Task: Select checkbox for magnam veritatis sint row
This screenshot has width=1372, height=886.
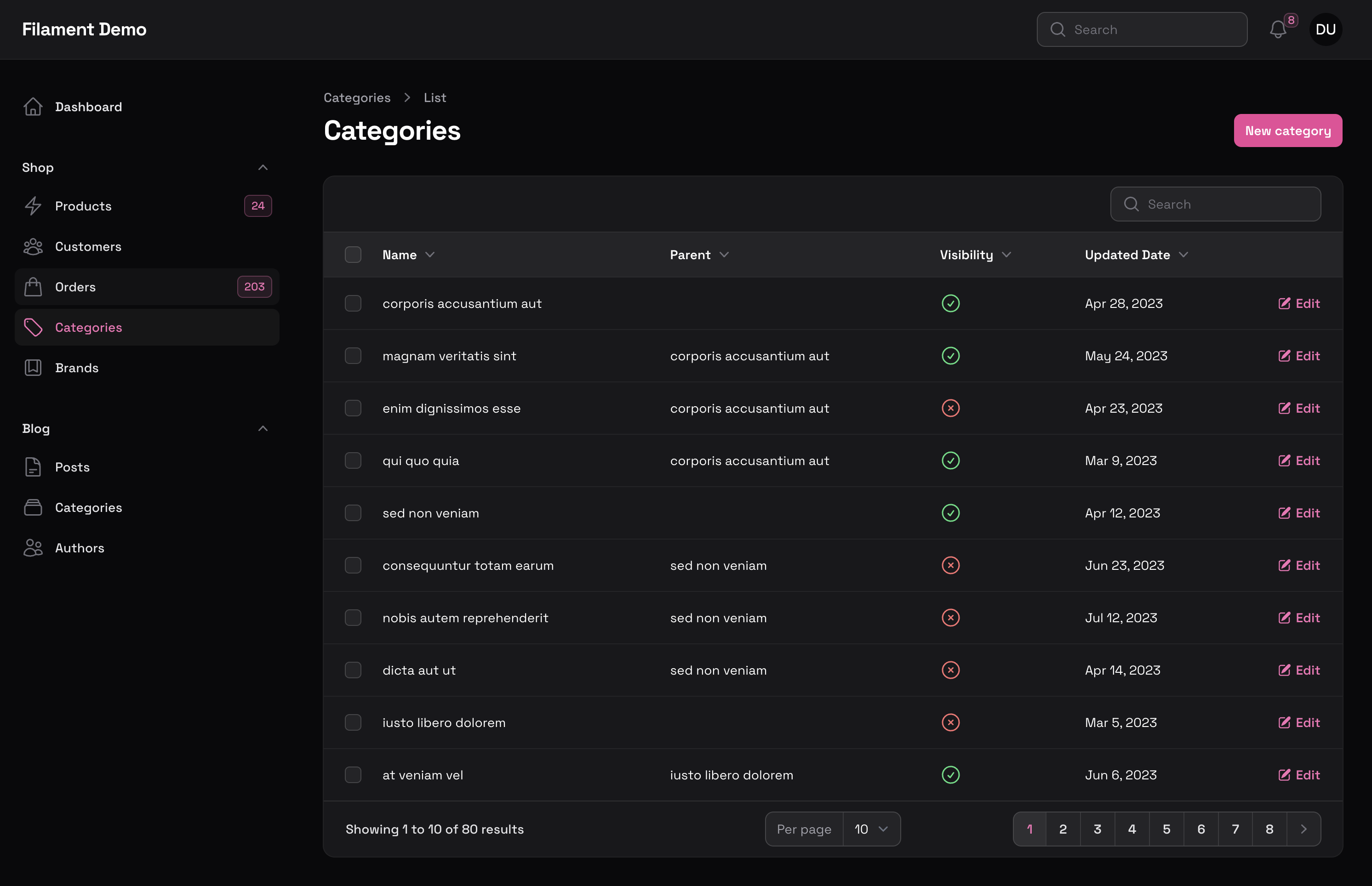Action: pyautogui.click(x=353, y=356)
